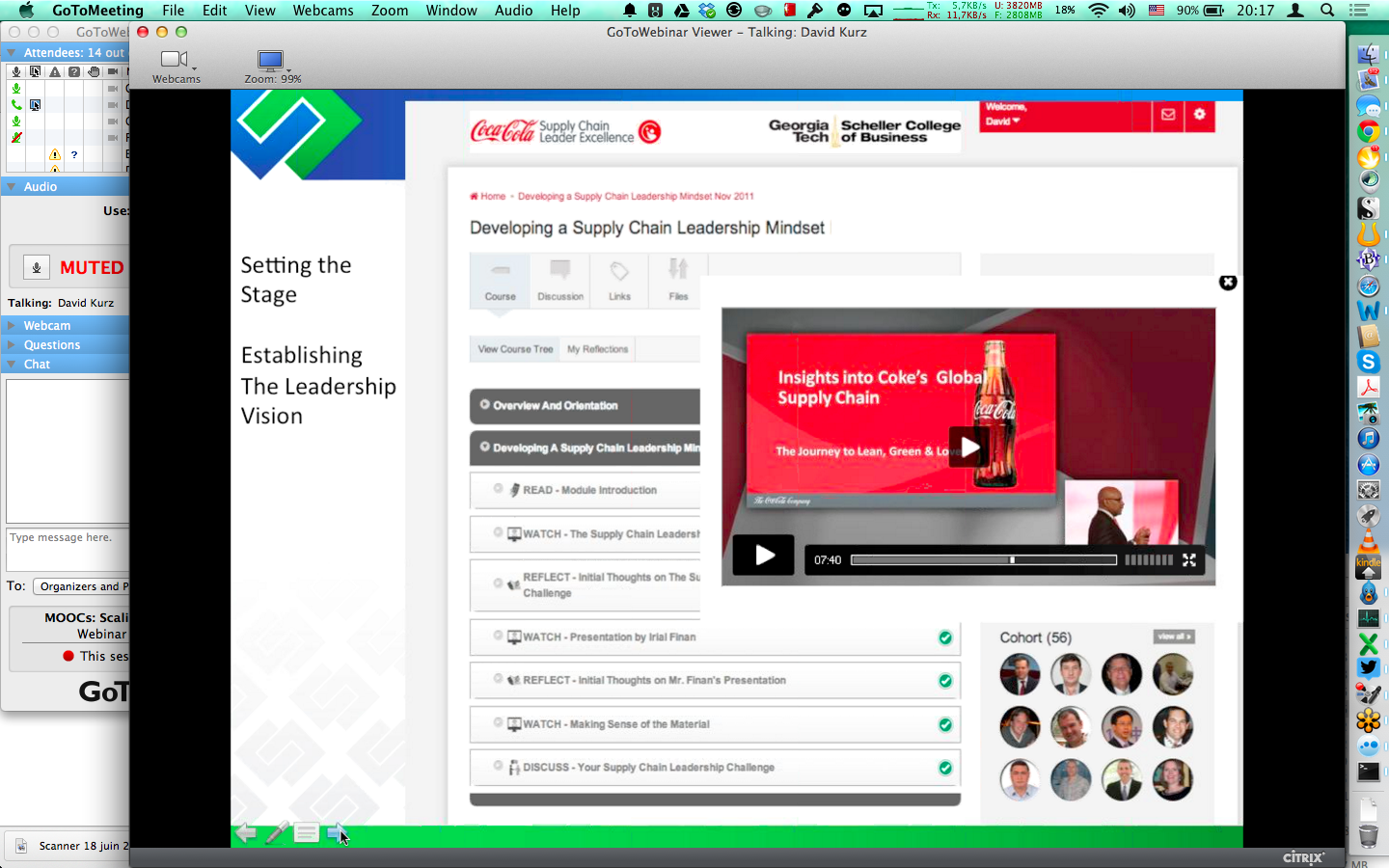This screenshot has width=1389, height=868.
Task: Close the video popup with X button
Action: (x=1228, y=283)
